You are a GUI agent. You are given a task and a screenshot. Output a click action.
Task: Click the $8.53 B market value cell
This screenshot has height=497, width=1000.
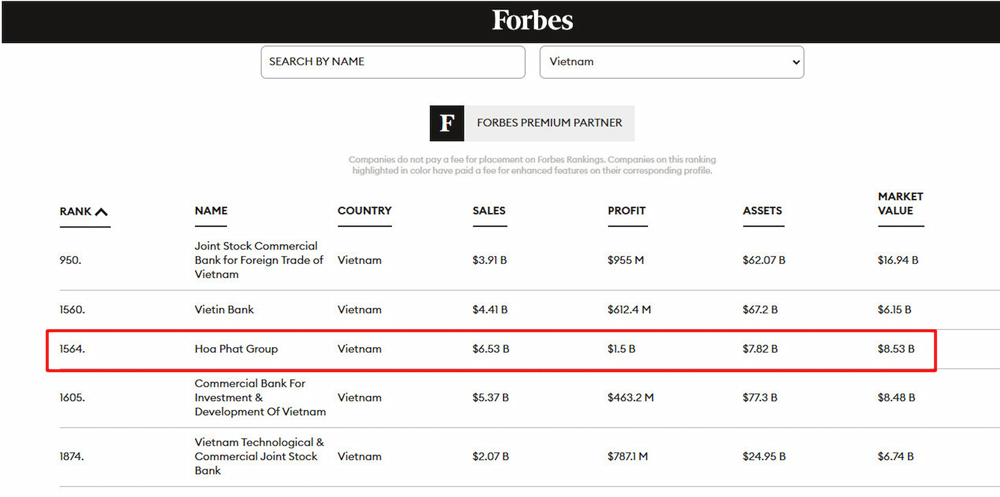896,349
